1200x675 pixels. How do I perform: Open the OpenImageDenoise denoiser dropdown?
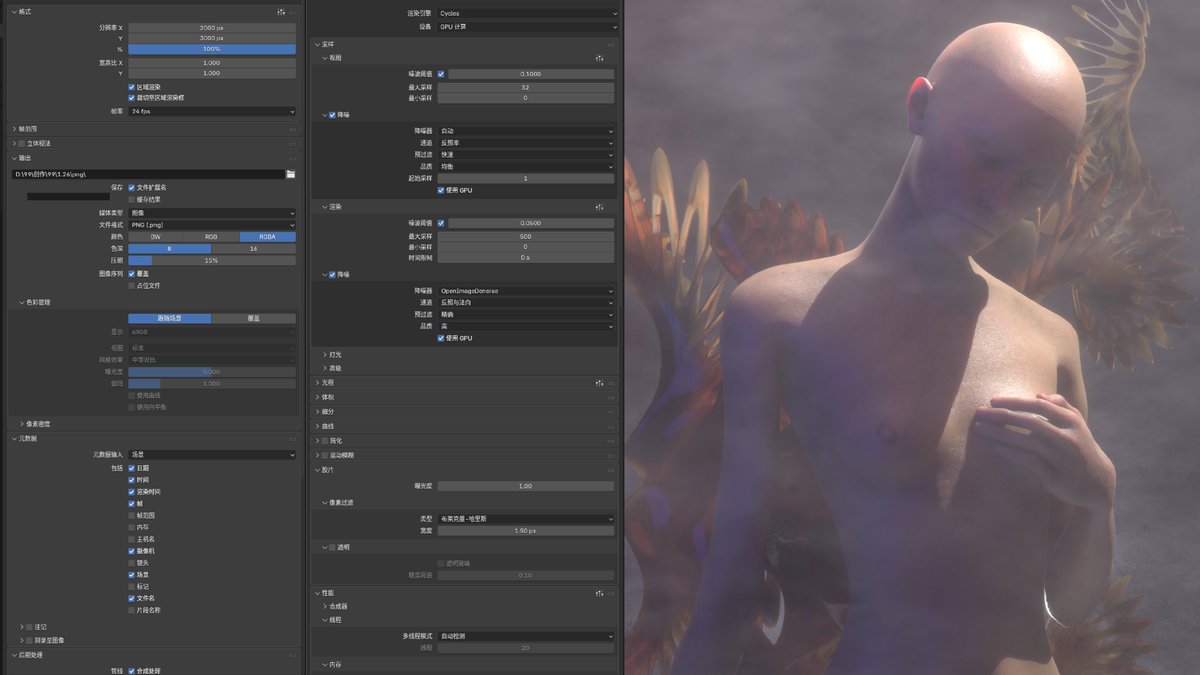click(x=526, y=291)
